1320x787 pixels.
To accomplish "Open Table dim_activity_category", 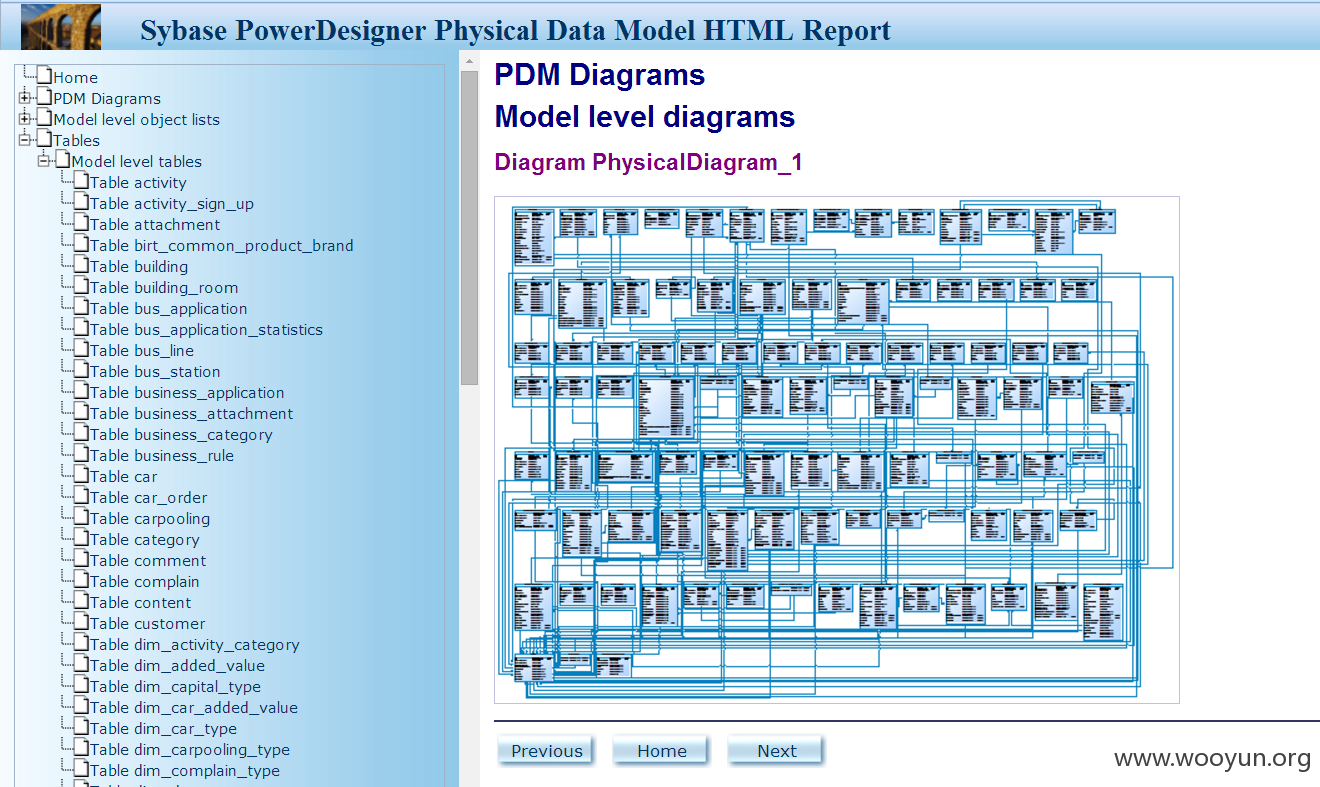I will click(x=195, y=644).
